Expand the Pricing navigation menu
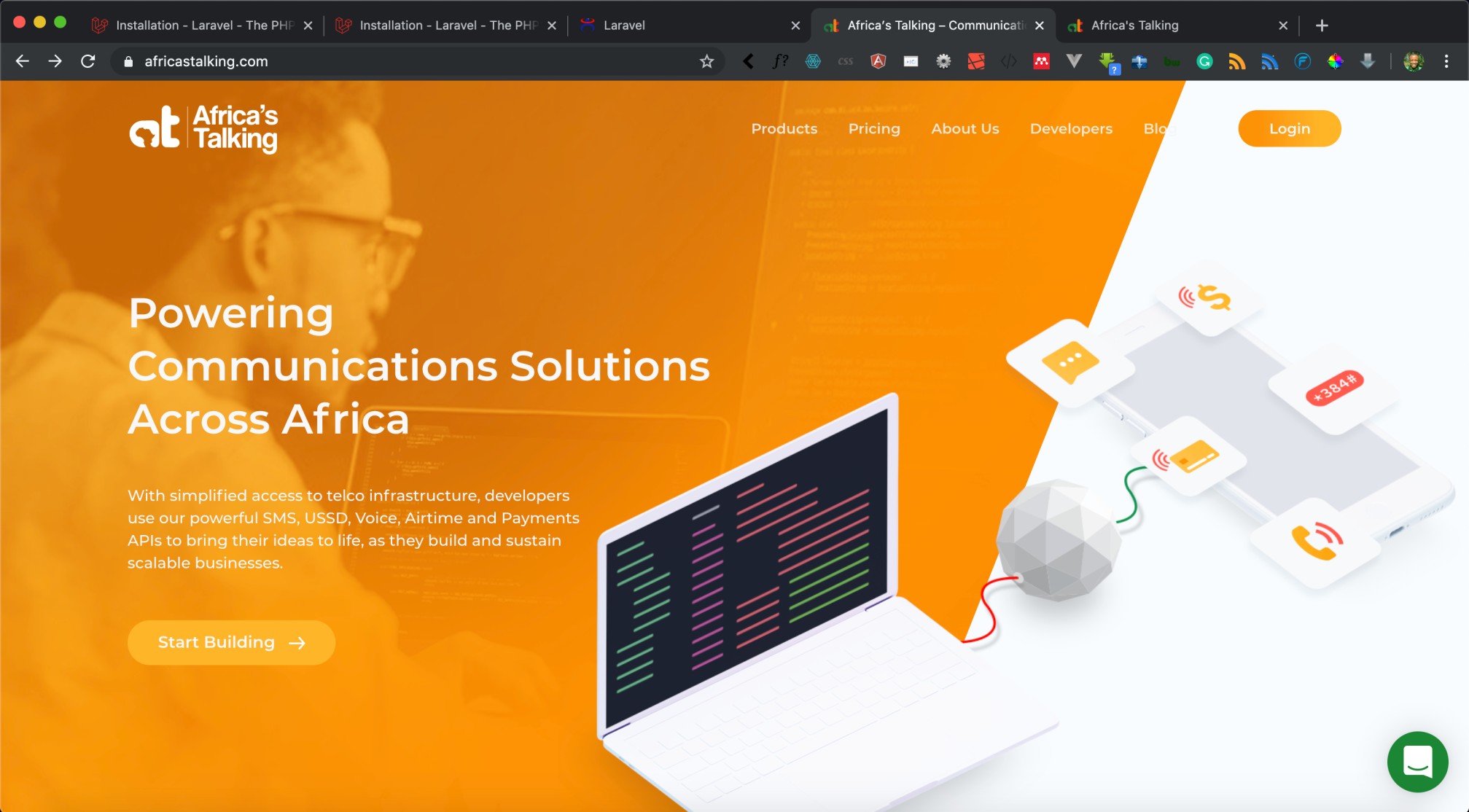The width and height of the screenshot is (1469, 812). click(x=873, y=128)
